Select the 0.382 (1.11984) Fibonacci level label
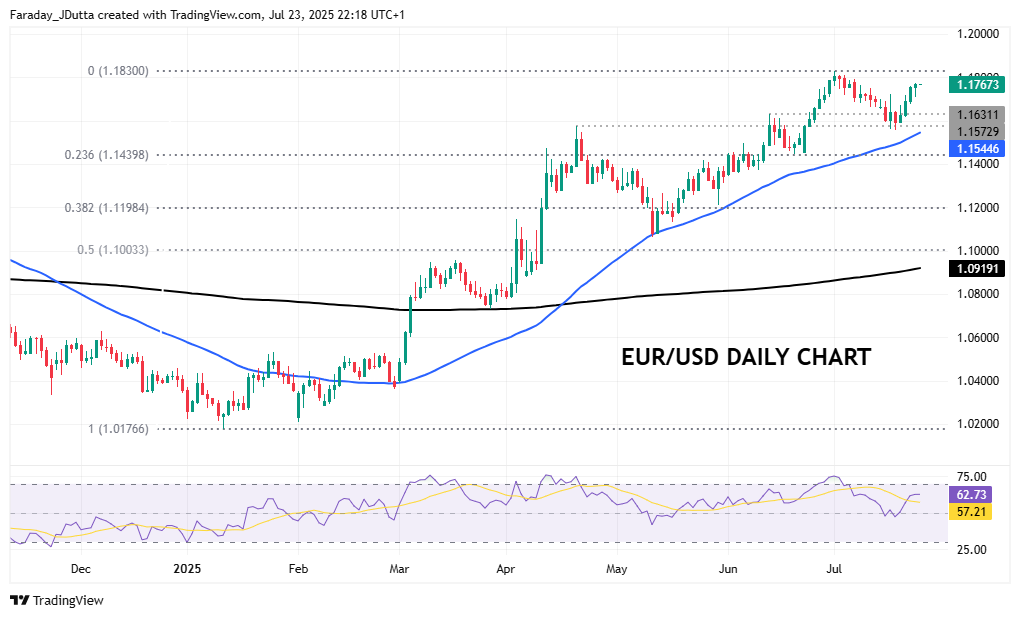The width and height of the screenshot is (1020, 618). click(x=106, y=208)
